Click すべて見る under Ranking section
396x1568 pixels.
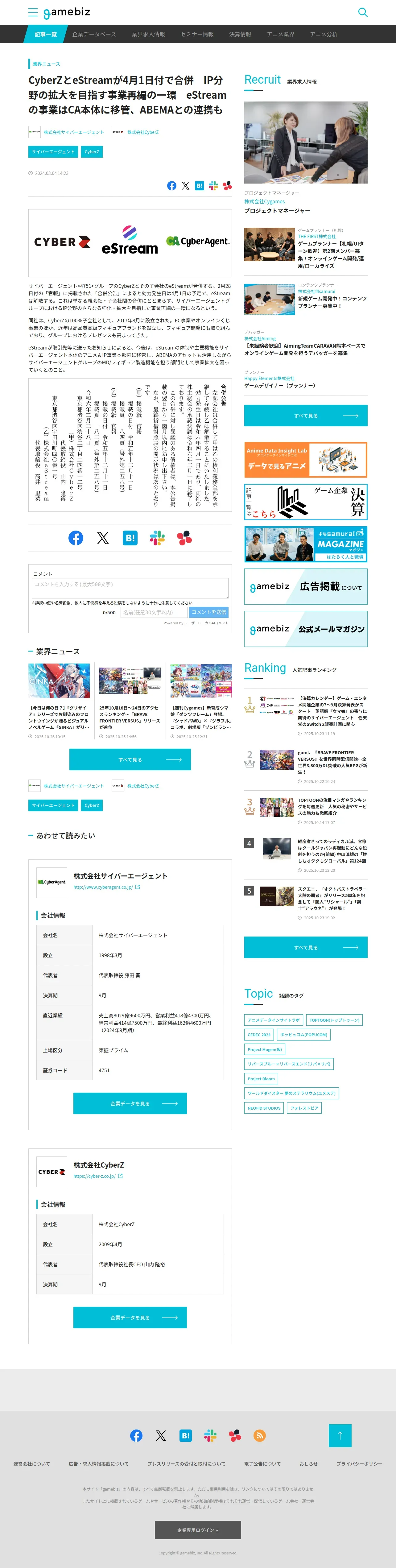click(x=305, y=947)
